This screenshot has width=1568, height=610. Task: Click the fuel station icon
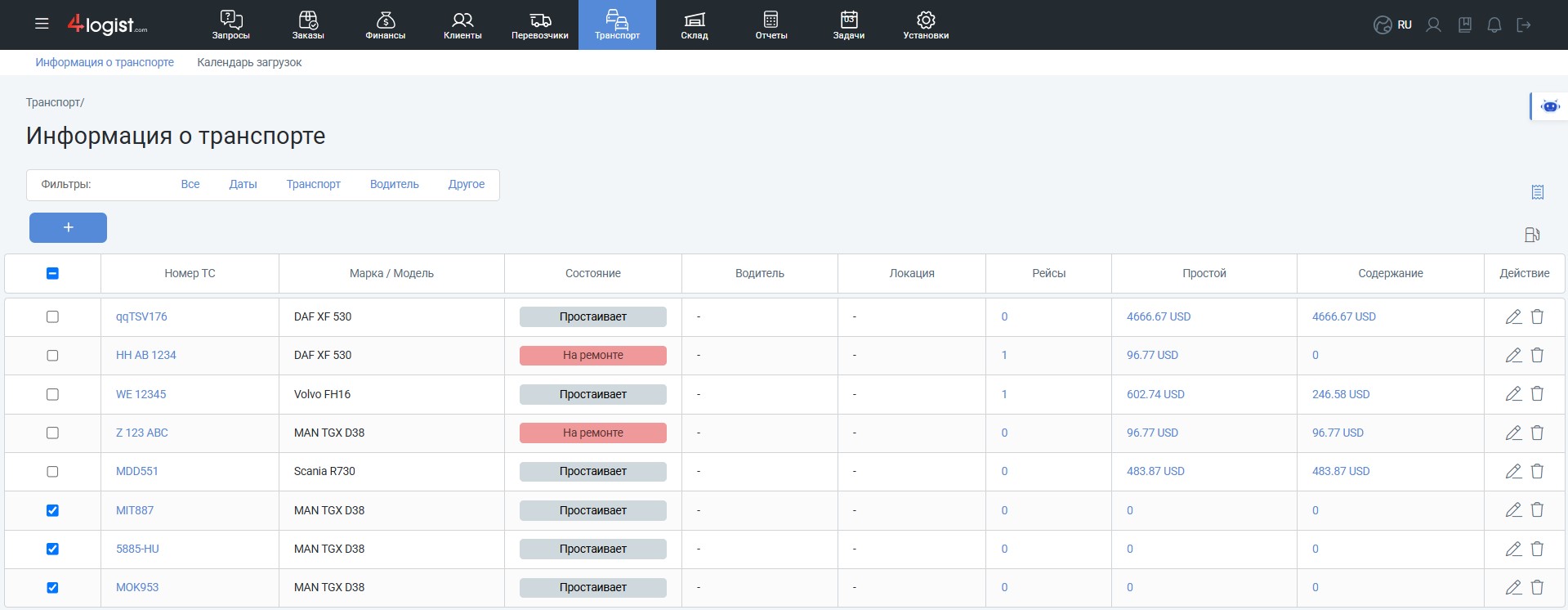coord(1533,235)
